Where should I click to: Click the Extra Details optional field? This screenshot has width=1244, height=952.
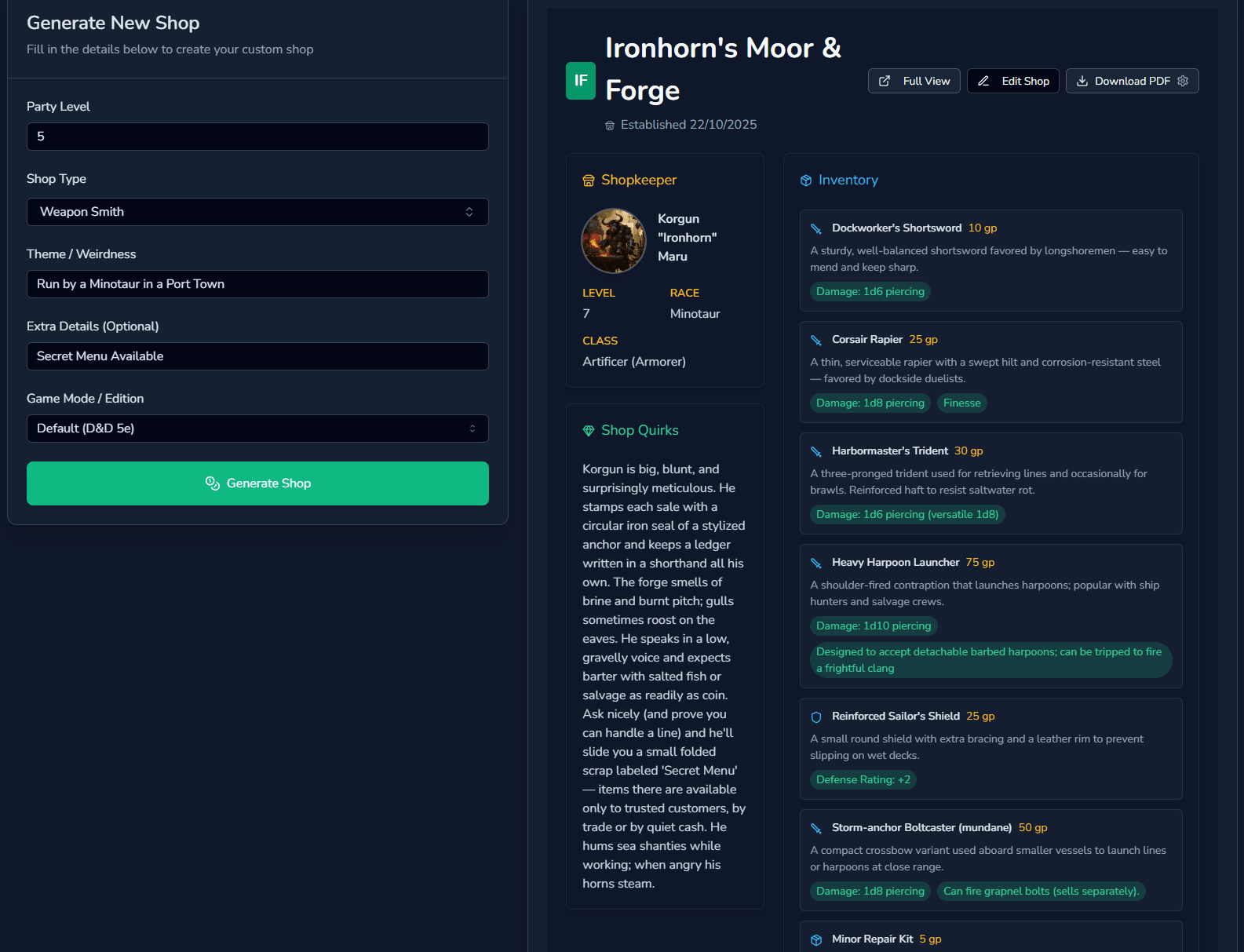(x=257, y=356)
